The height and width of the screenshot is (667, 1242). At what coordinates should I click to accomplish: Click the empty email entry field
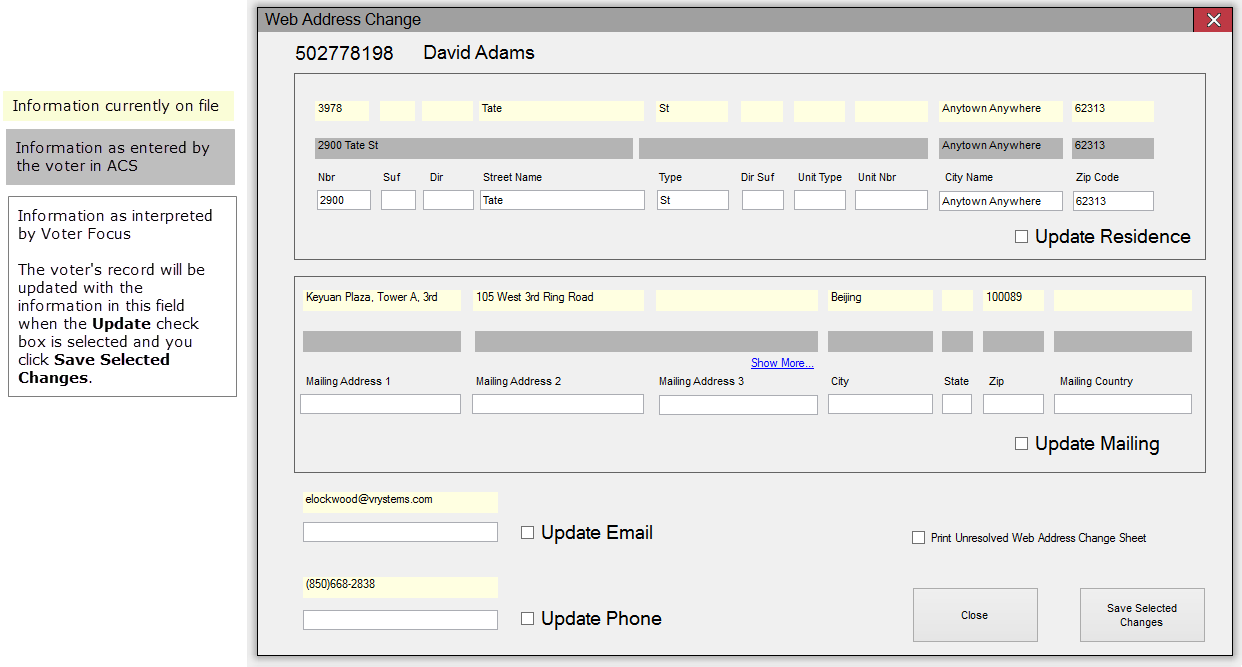[400, 532]
